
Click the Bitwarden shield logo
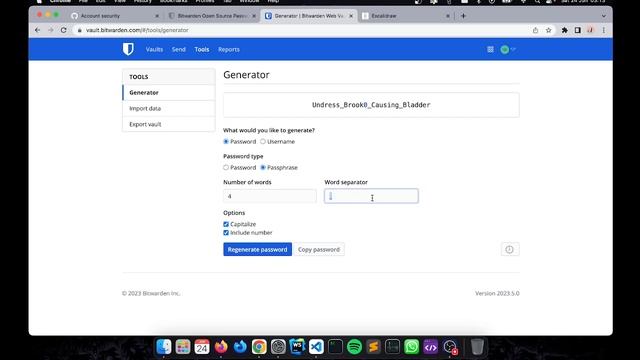pos(128,49)
